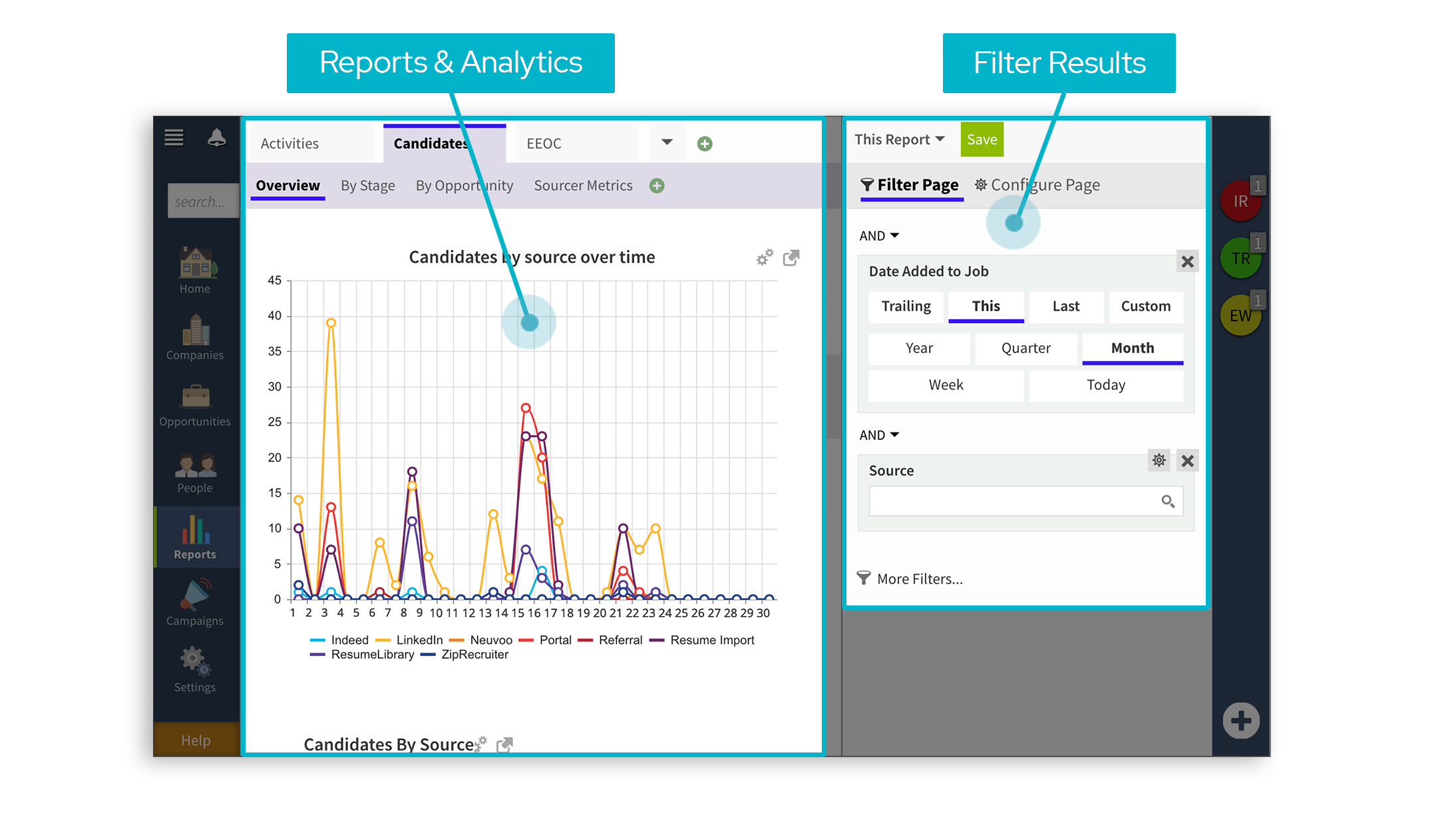Screen dimensions: 1456x837
Task: Open the notifications bell
Action: point(216,138)
